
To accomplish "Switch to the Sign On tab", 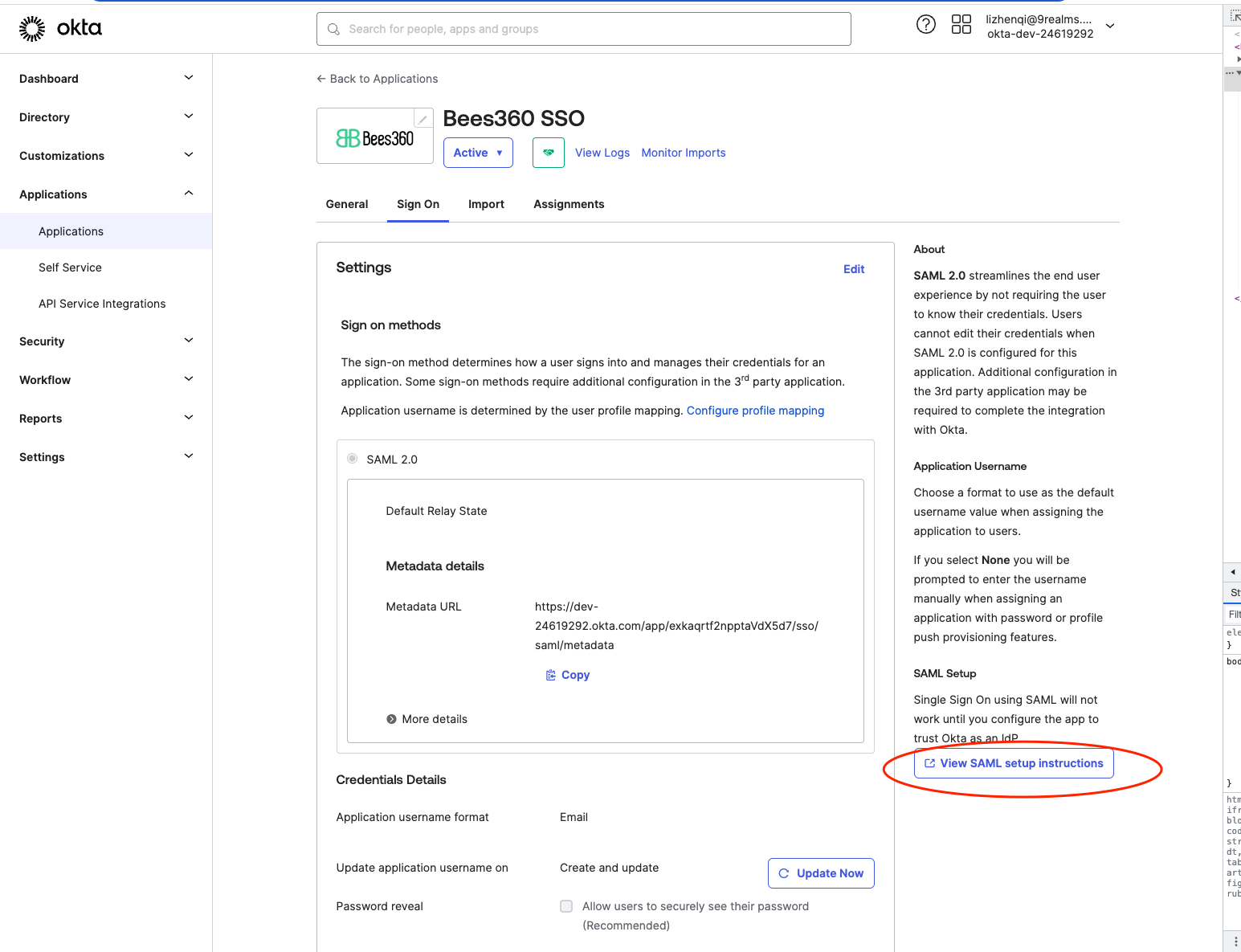I will click(418, 204).
